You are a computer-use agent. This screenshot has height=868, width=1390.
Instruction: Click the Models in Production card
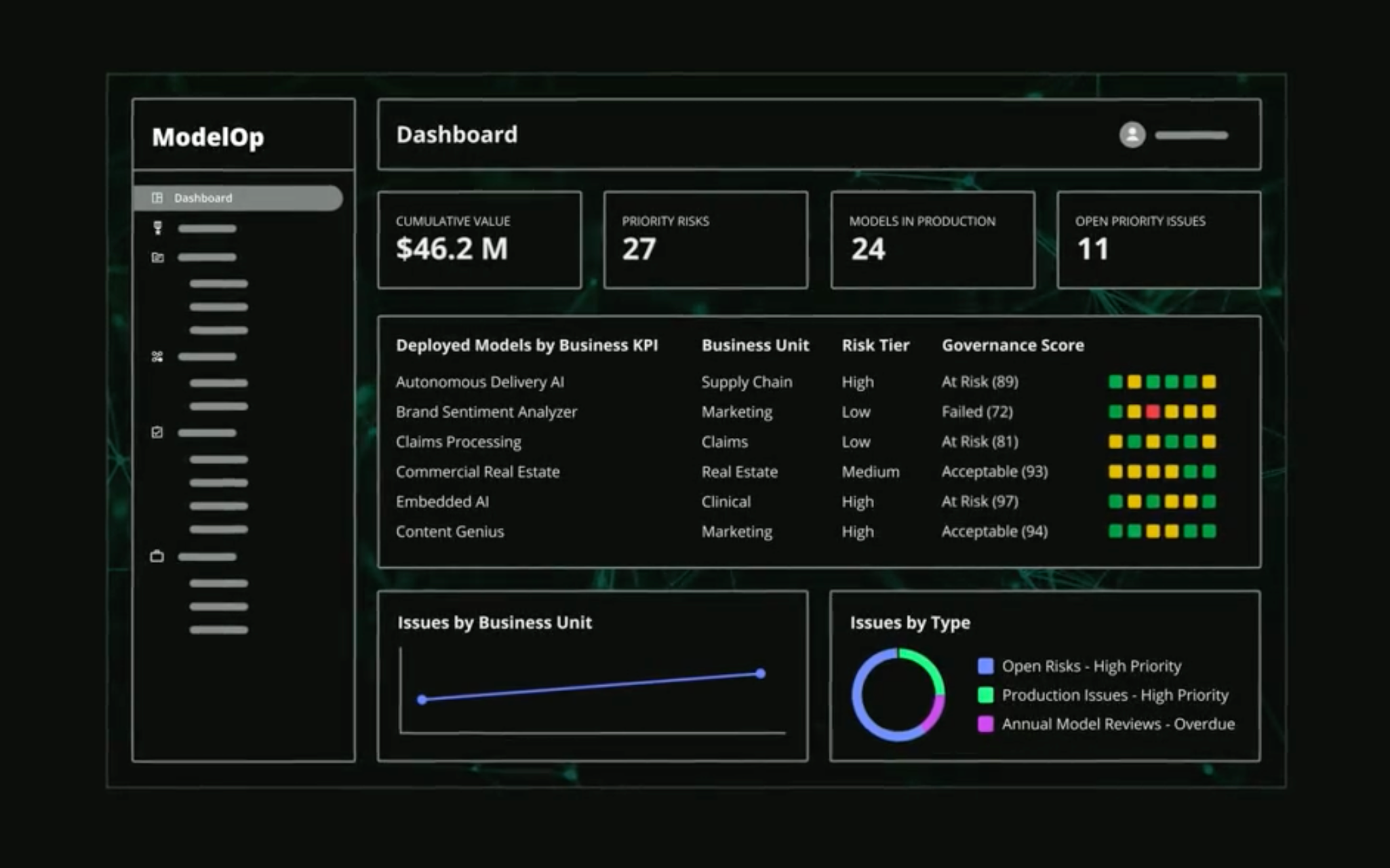[932, 240]
